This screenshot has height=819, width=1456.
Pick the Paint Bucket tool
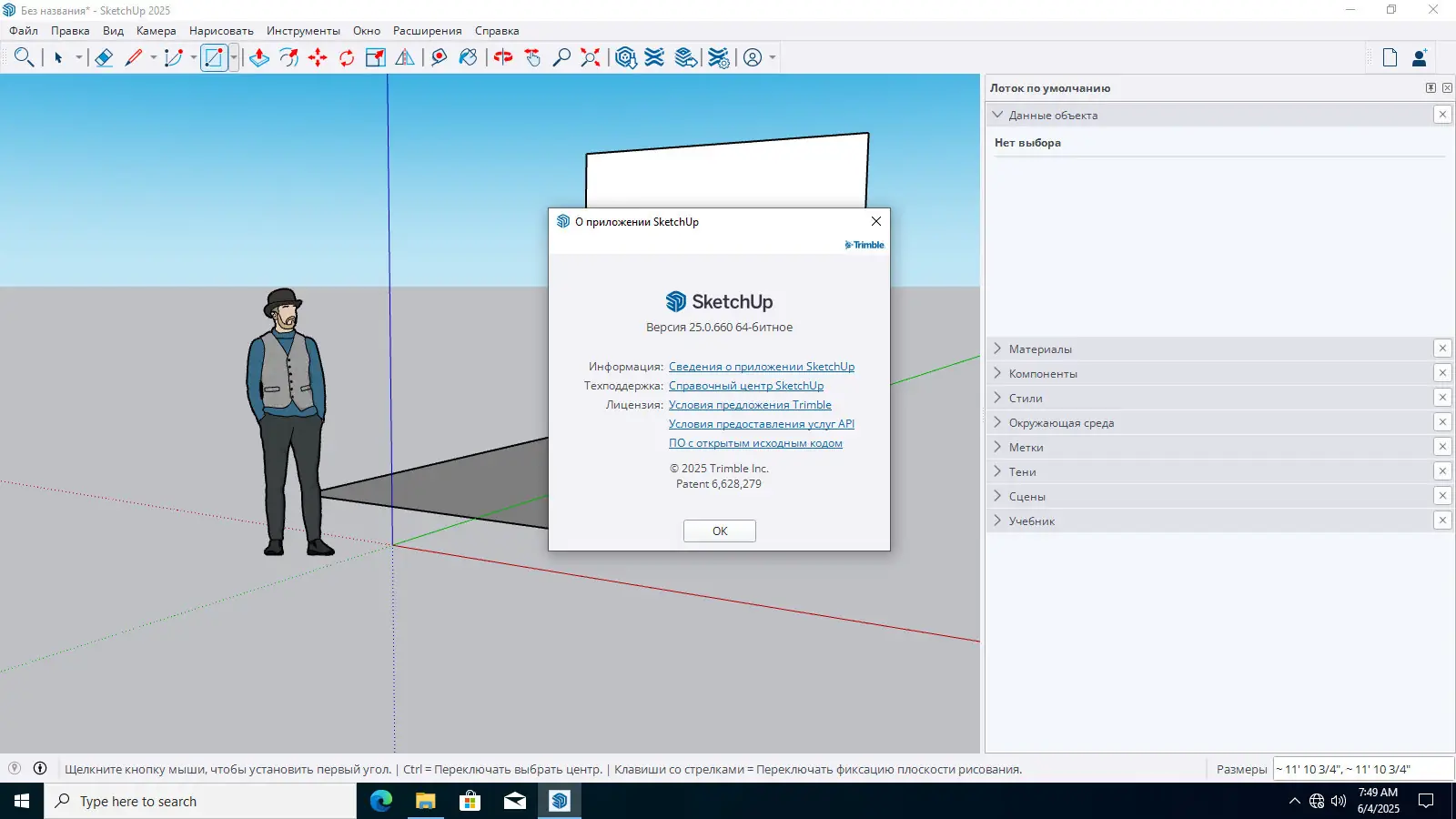tap(468, 57)
